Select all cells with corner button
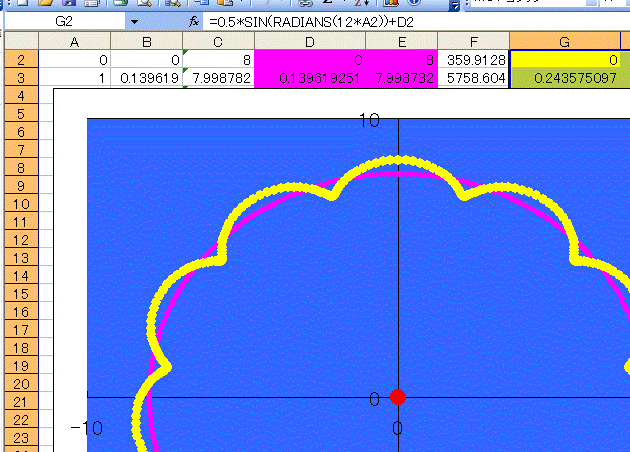The height and width of the screenshot is (452, 630). tap(21, 41)
